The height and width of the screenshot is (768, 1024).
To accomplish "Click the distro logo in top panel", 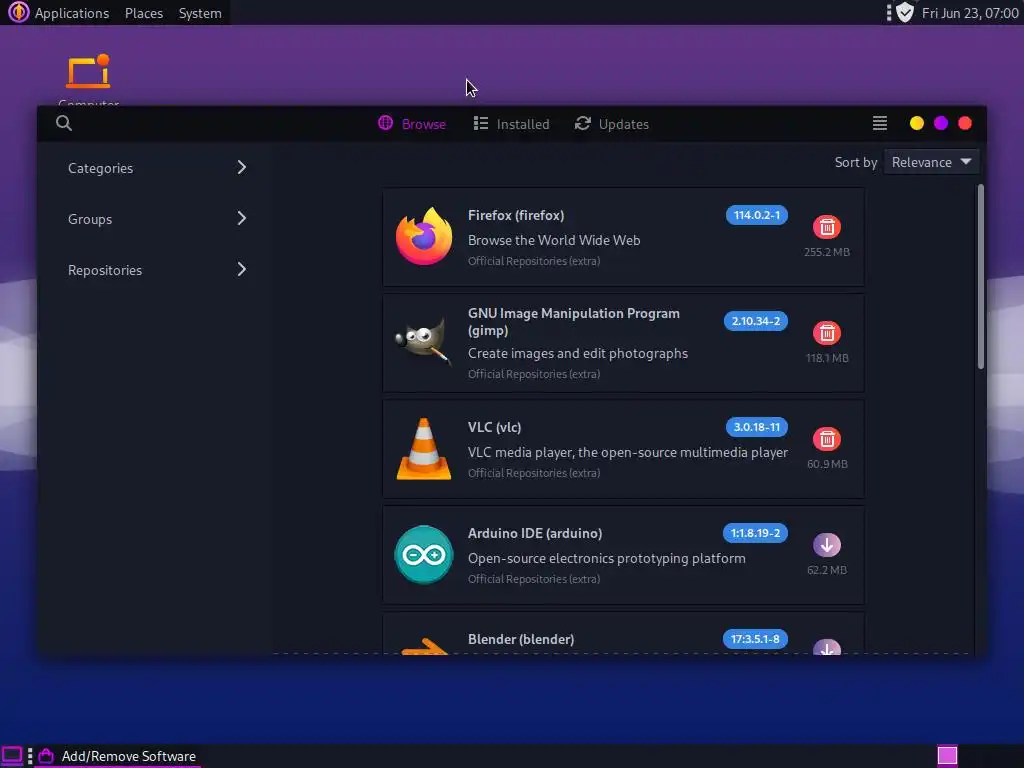I will click(18, 12).
